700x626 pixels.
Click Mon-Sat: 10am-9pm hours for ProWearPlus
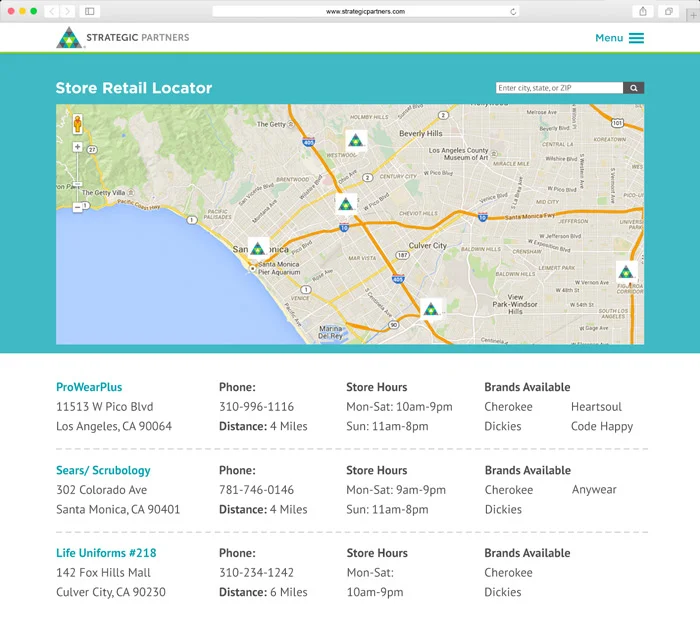(399, 407)
